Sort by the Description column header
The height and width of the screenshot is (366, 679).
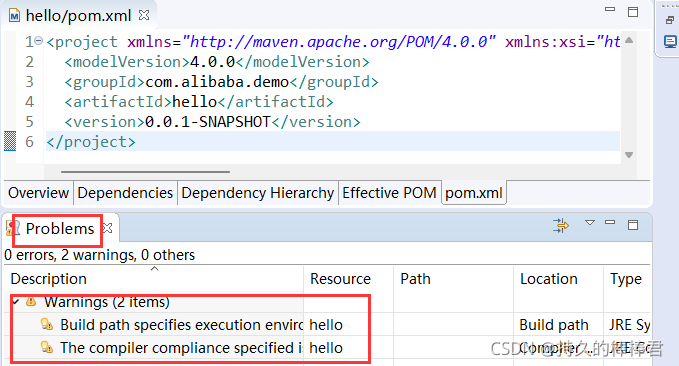click(154, 279)
